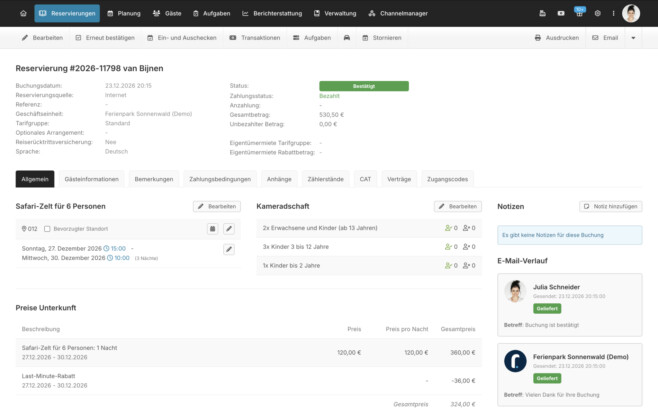Open Transaktionen in the toolbar

255,38
